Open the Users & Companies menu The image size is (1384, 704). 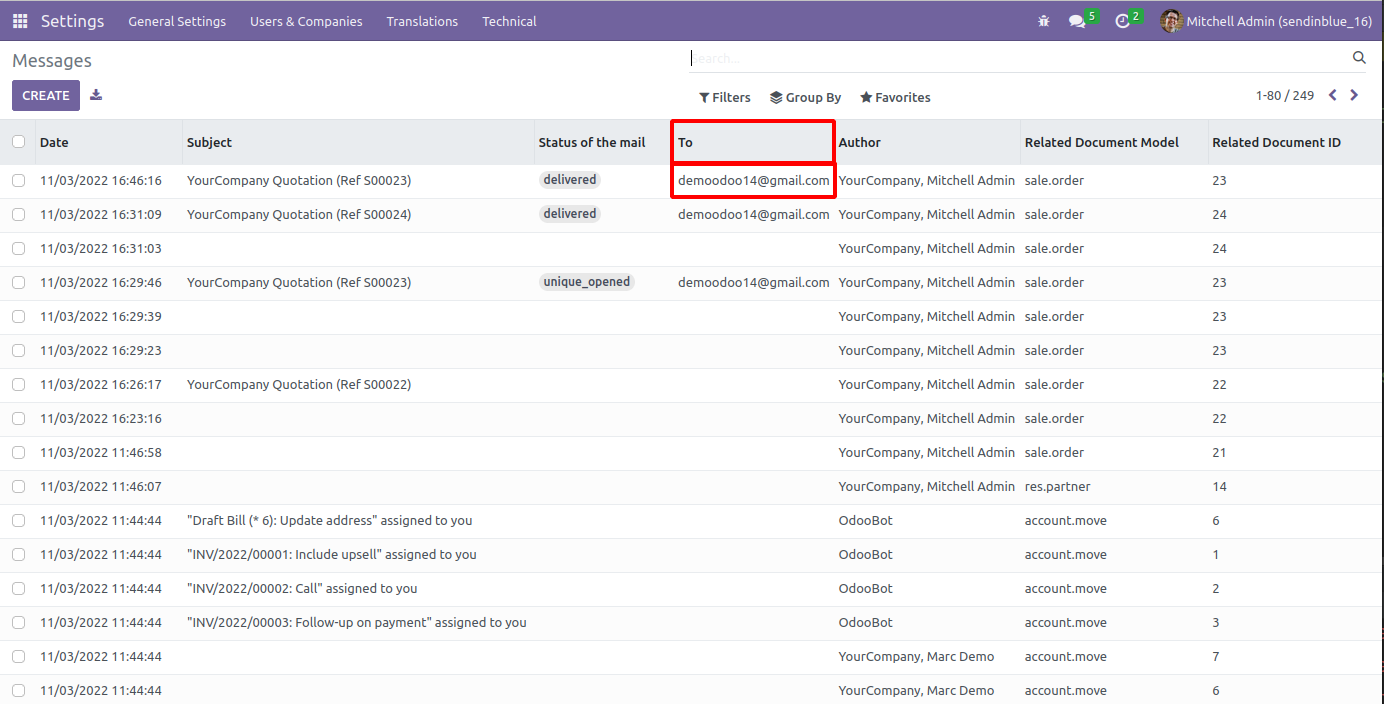point(306,21)
